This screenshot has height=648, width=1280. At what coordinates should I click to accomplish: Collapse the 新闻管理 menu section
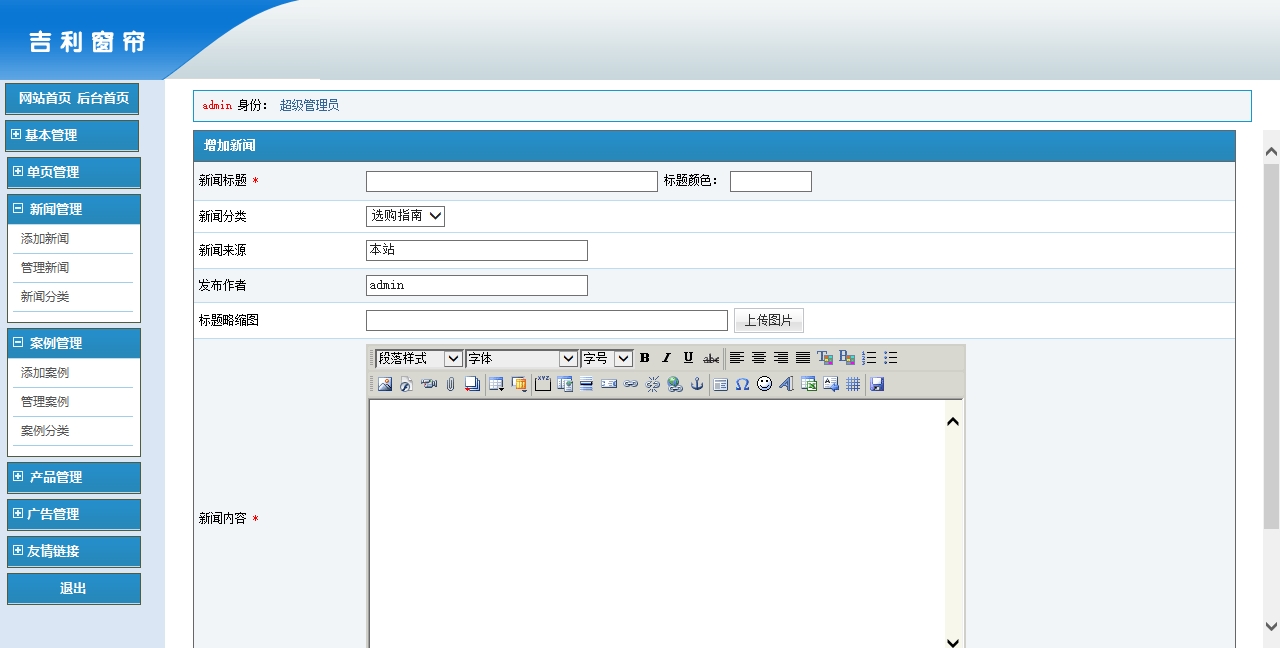(x=74, y=209)
